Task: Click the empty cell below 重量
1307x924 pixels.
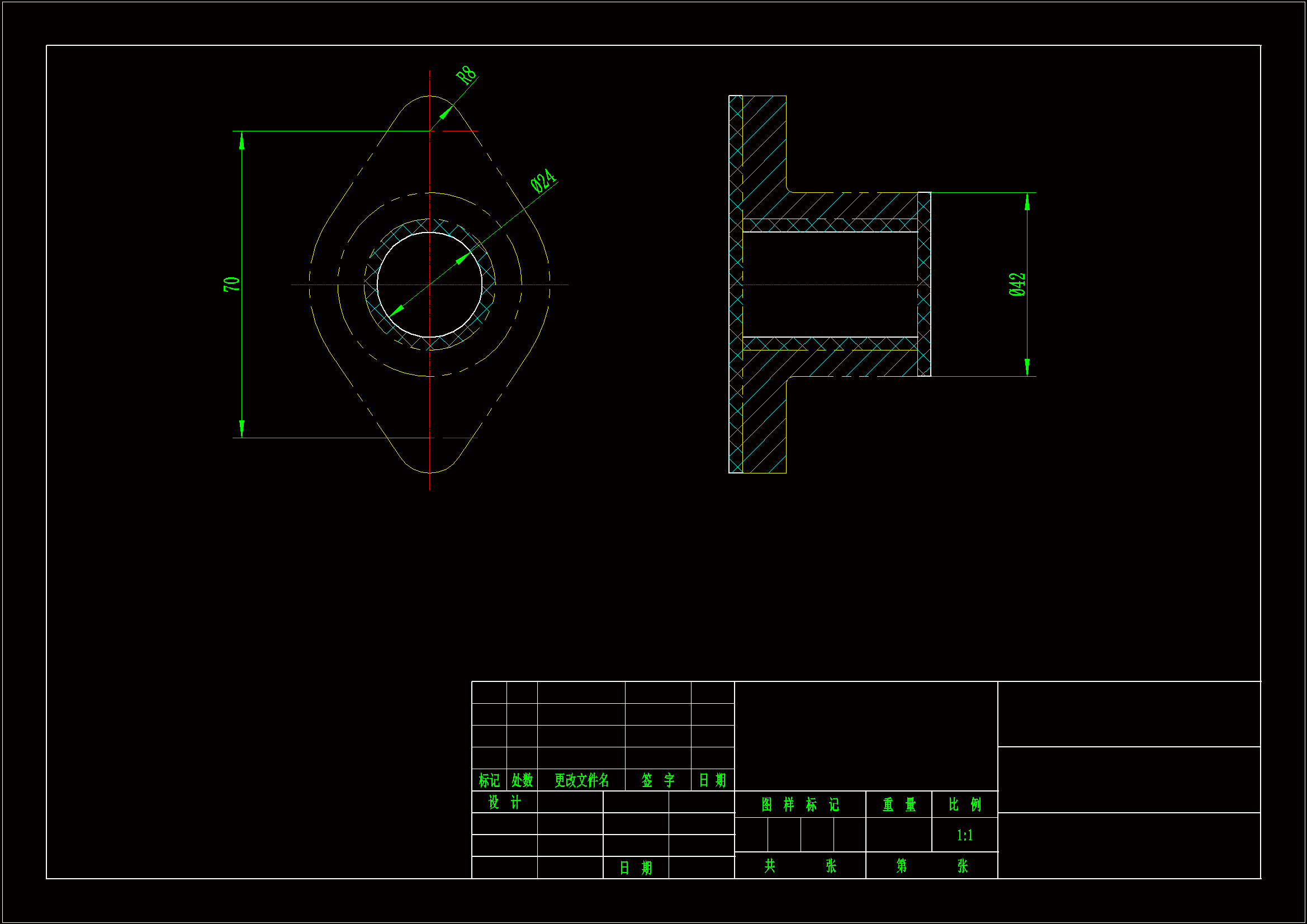Action: (899, 835)
